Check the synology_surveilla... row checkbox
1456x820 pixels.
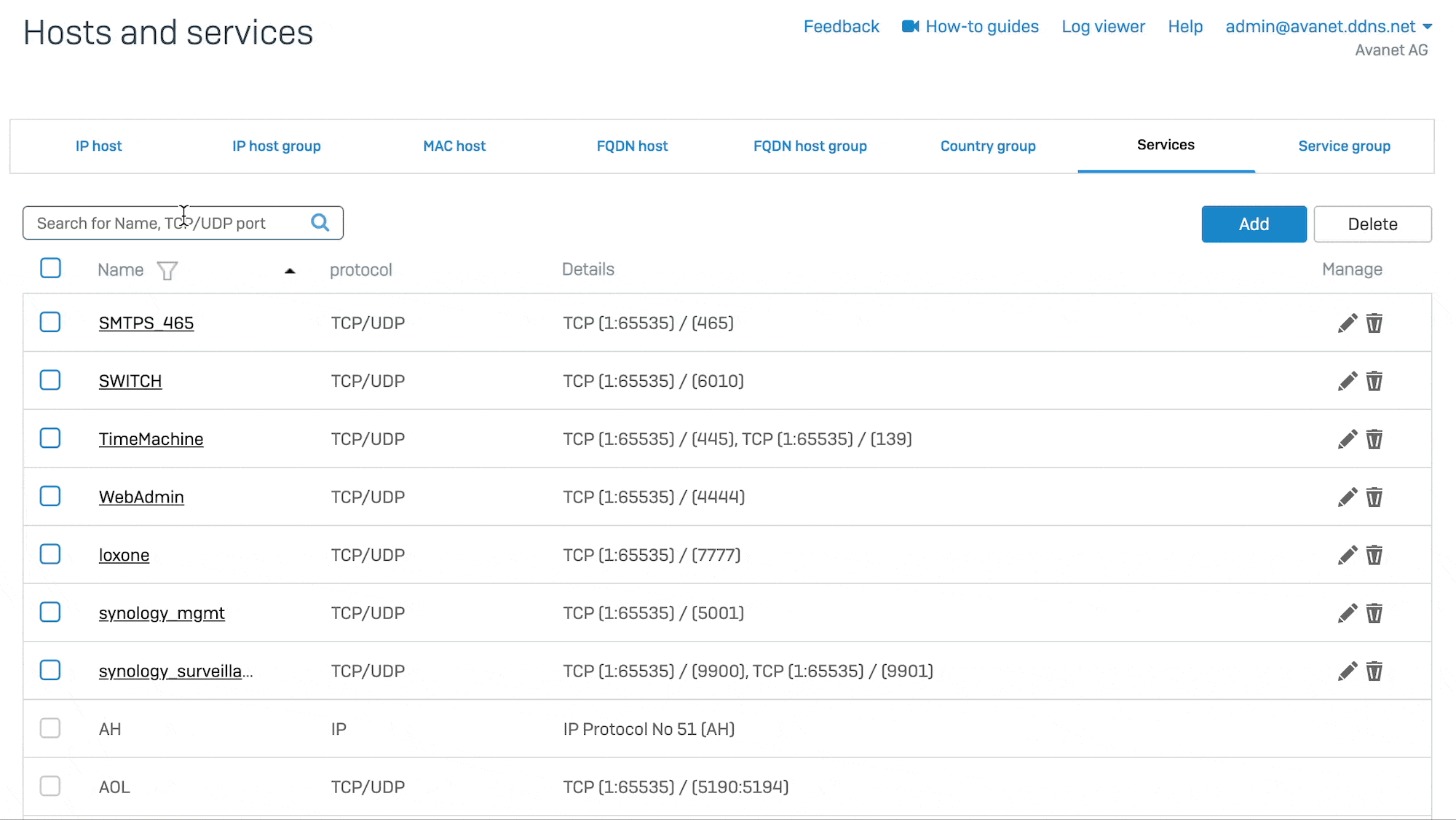coord(50,670)
